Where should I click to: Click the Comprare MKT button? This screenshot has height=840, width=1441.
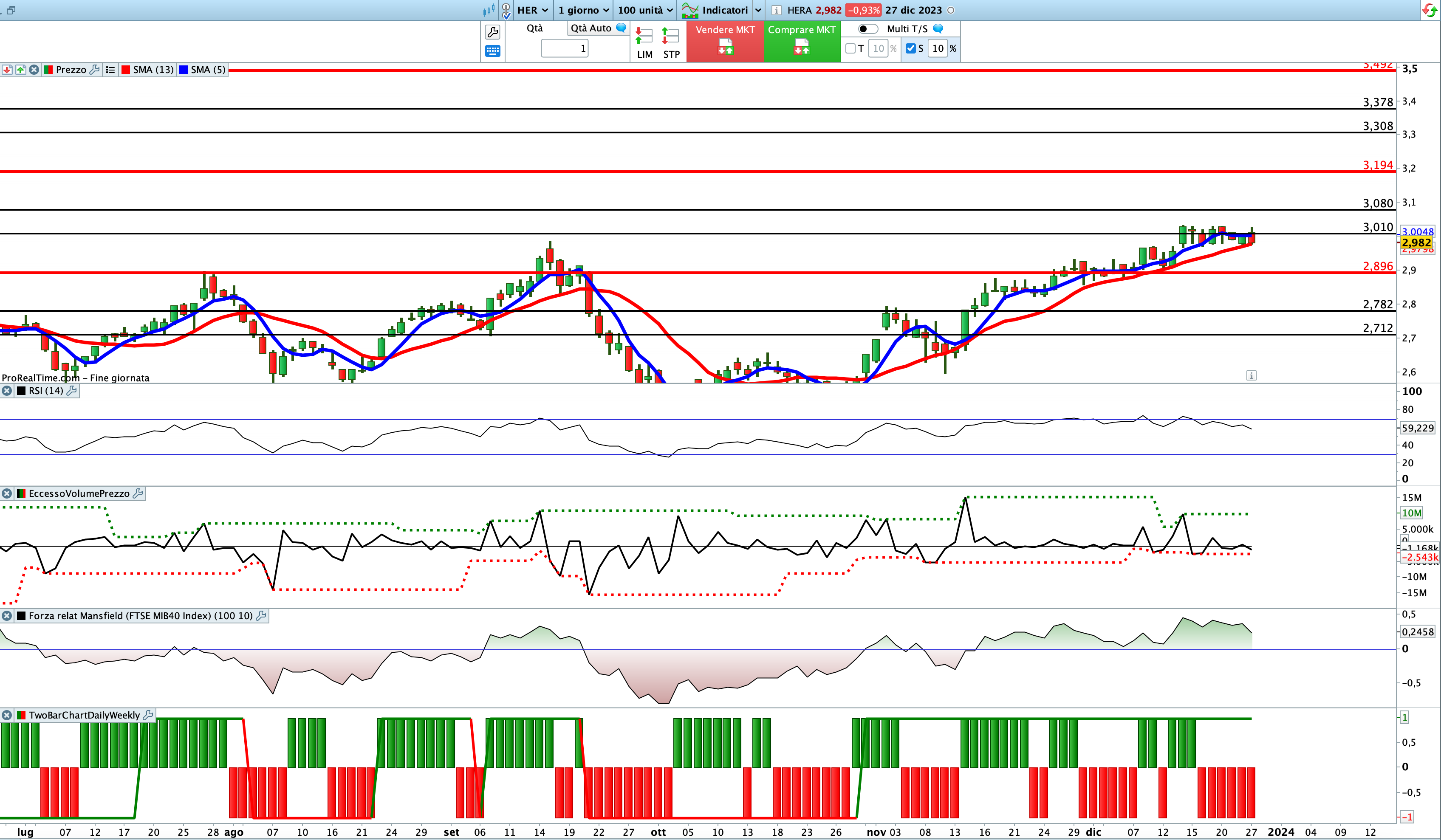[802, 41]
